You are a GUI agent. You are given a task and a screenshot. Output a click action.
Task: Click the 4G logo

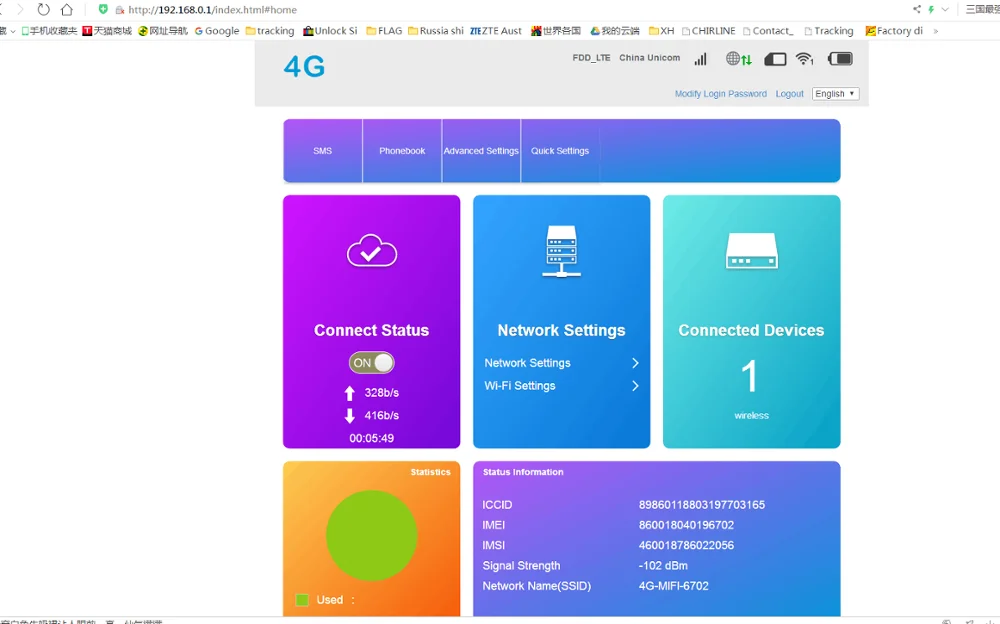click(304, 66)
